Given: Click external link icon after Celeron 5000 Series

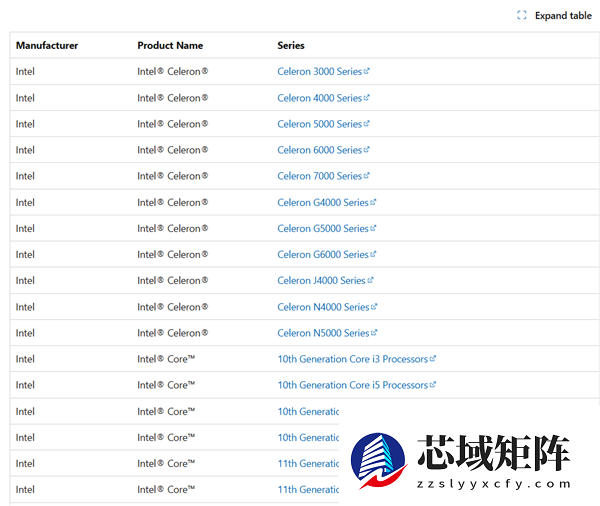Looking at the screenshot, I should point(367,124).
